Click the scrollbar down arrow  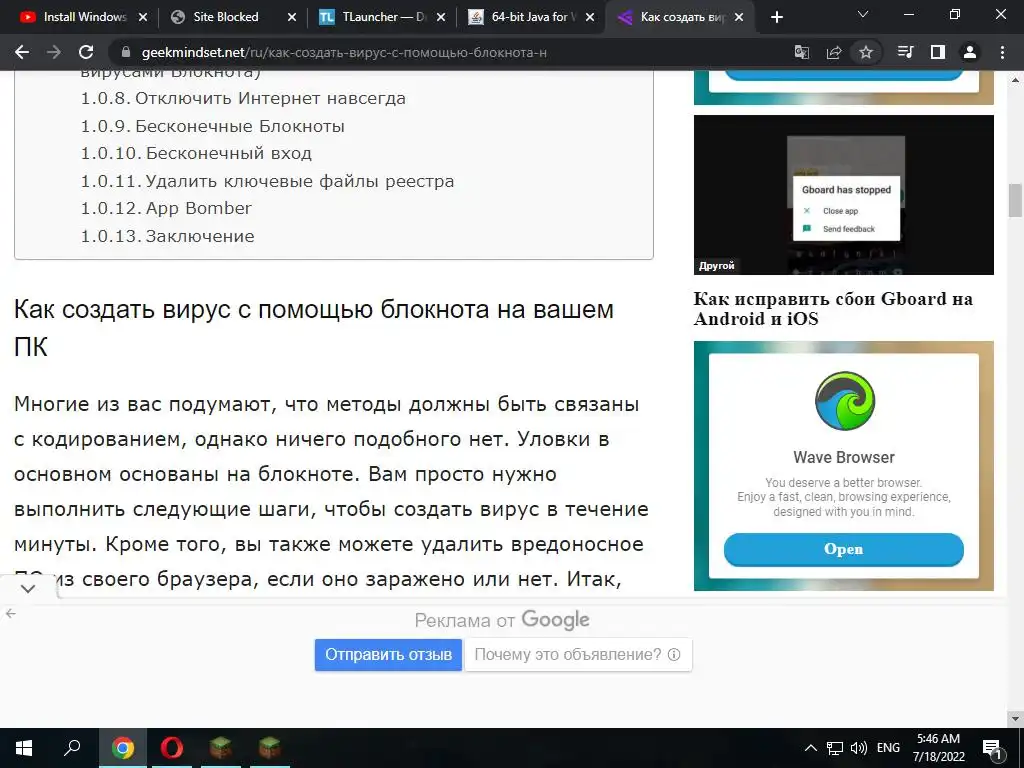(1015, 718)
